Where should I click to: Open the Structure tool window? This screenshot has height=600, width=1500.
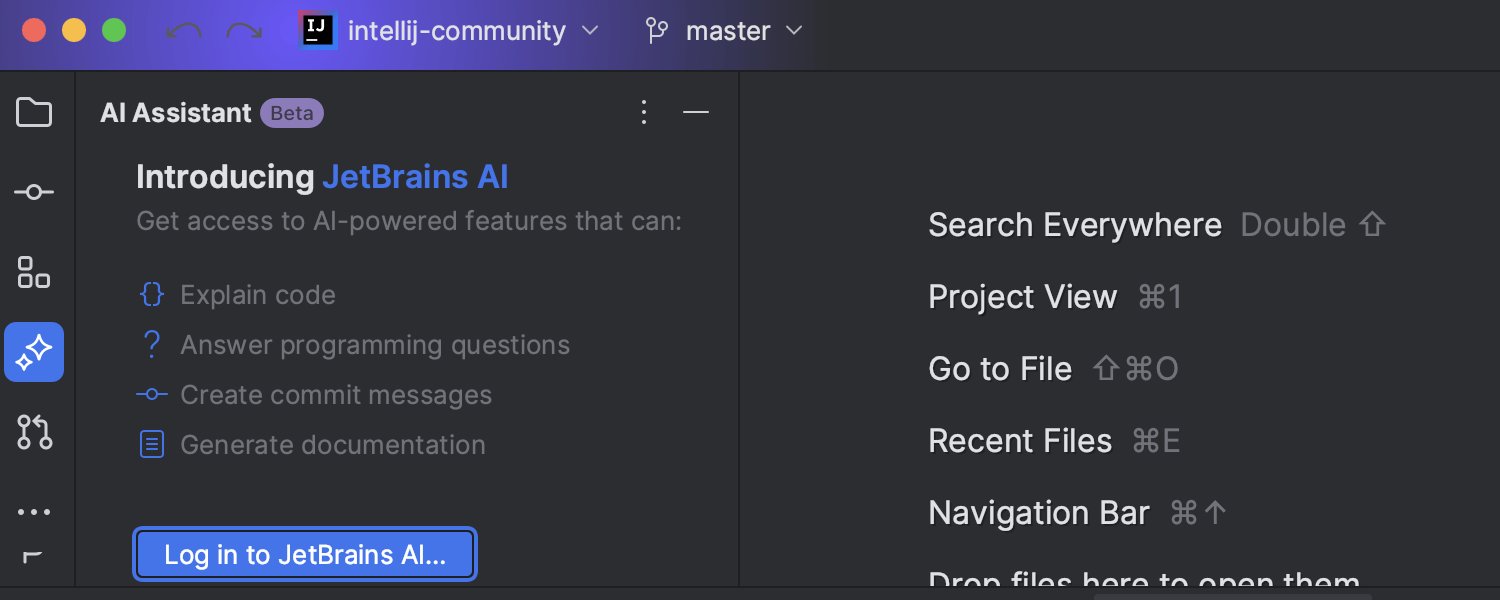pyautogui.click(x=33, y=272)
